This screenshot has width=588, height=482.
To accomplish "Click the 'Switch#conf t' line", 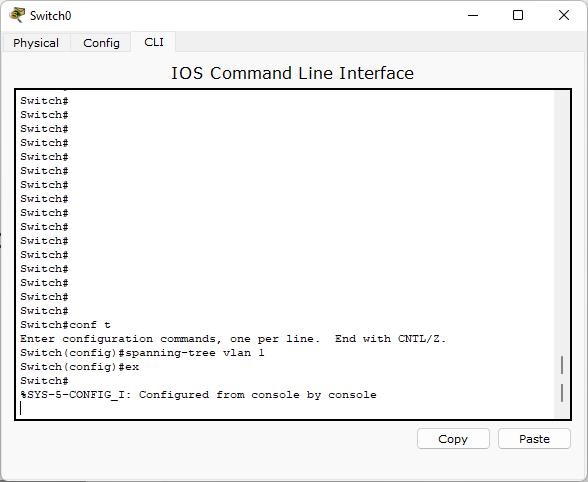I will pos(65,325).
